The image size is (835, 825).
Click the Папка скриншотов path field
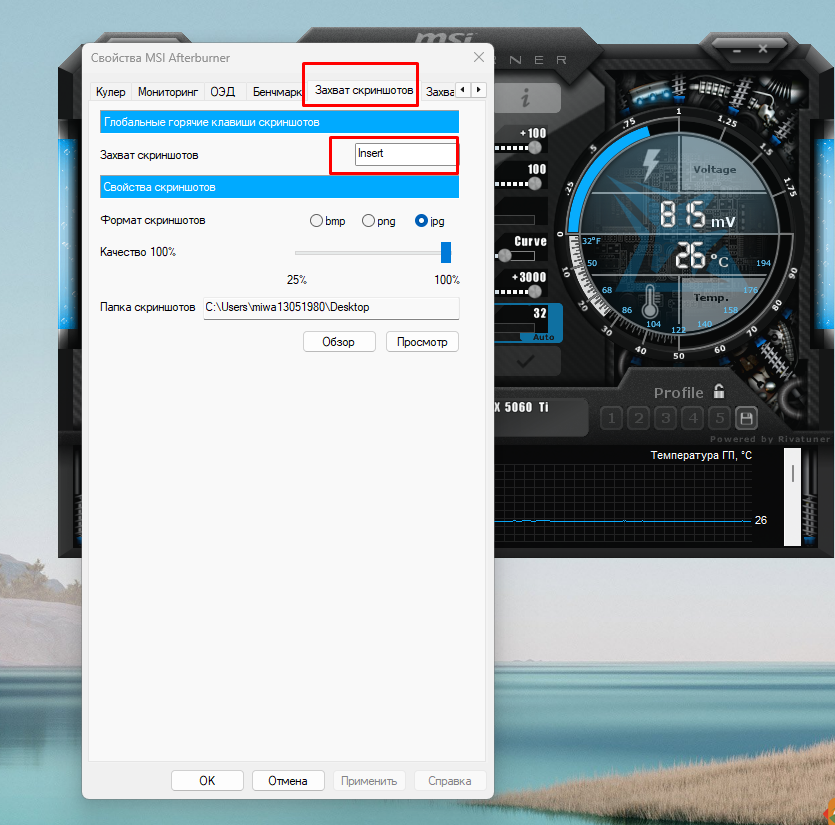331,307
